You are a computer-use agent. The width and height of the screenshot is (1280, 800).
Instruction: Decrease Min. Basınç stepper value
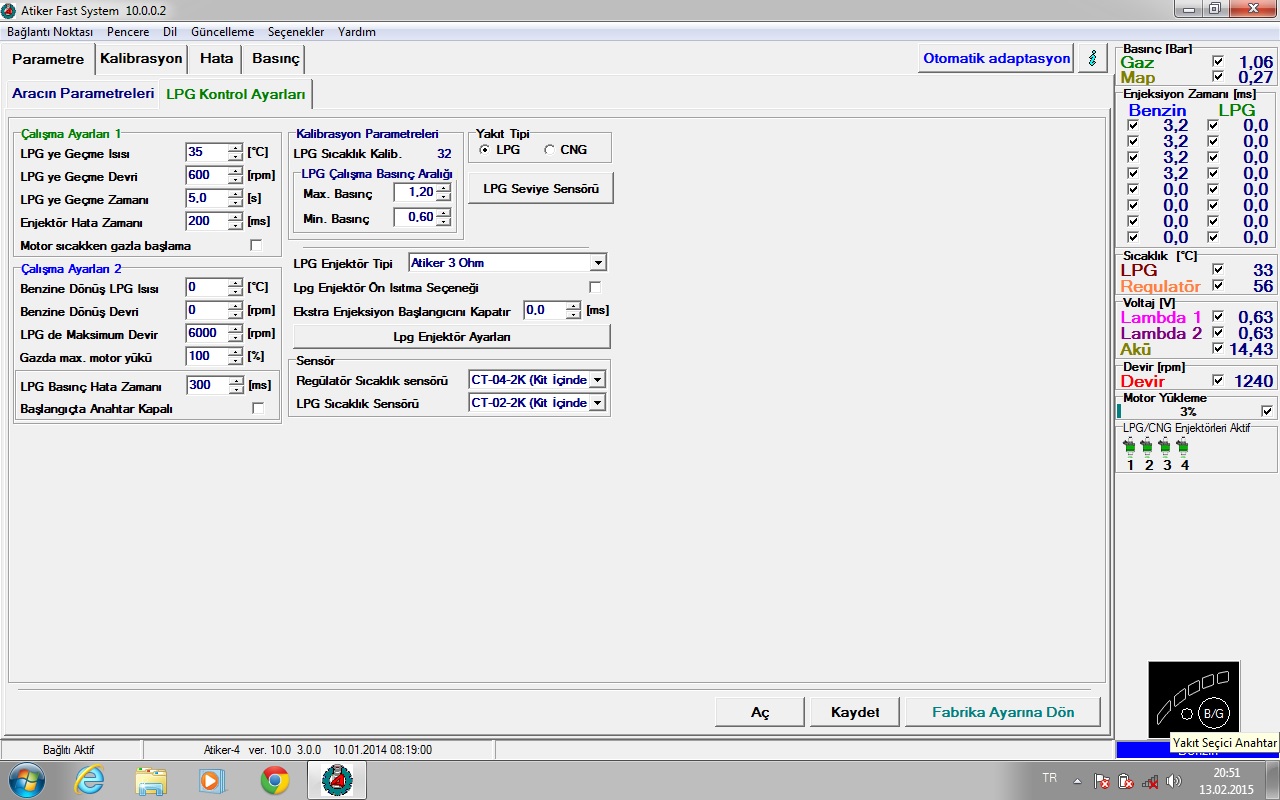tap(443, 221)
